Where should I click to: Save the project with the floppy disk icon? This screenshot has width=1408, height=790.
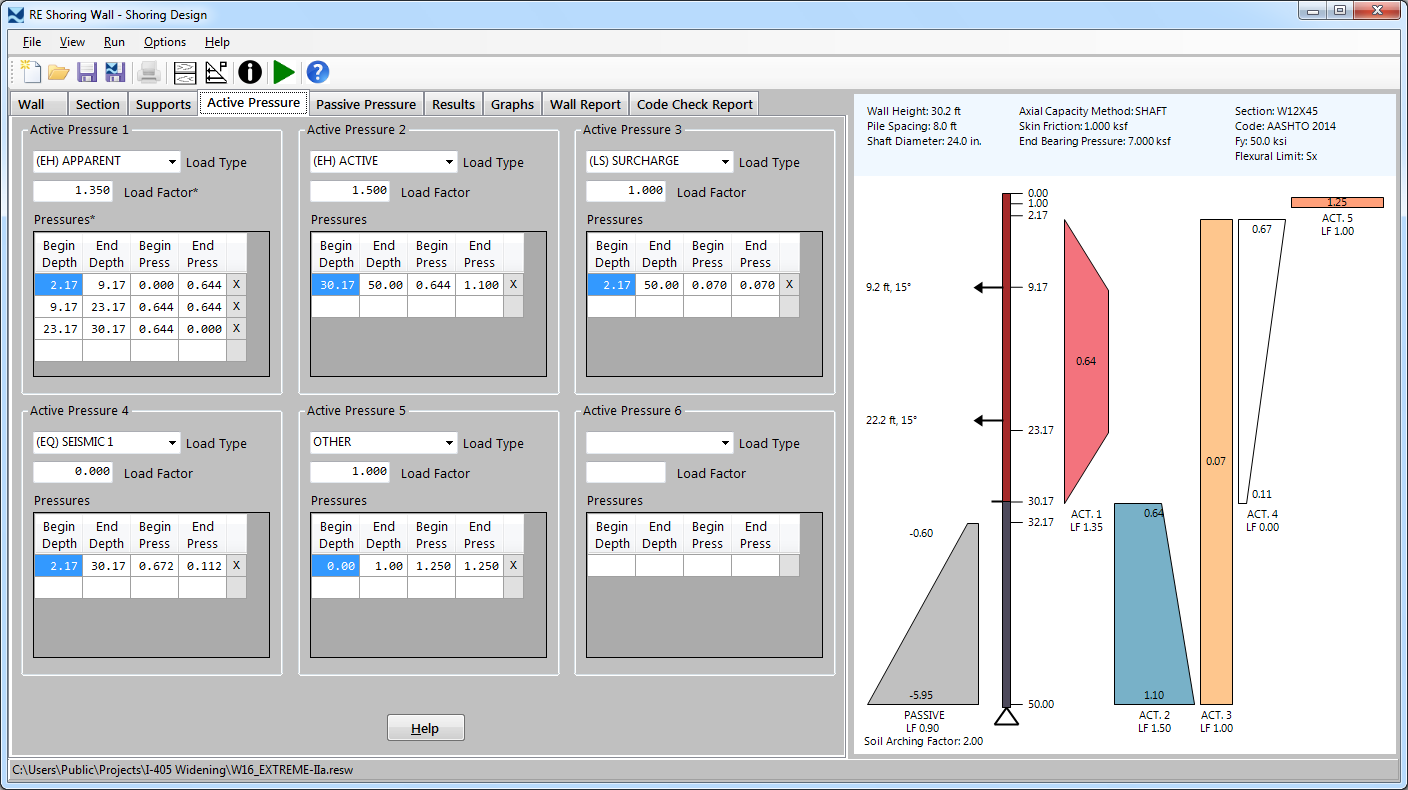coord(87,72)
